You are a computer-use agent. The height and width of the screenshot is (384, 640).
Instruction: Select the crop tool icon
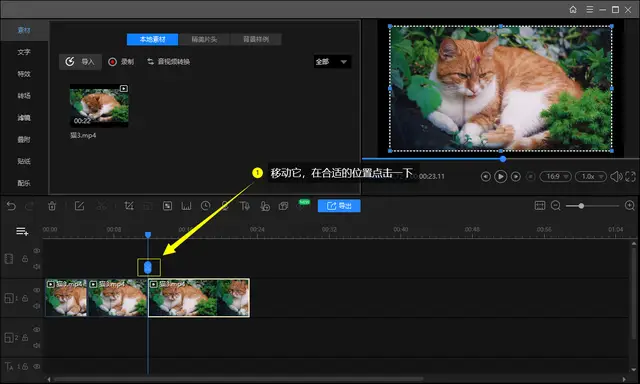tap(129, 206)
